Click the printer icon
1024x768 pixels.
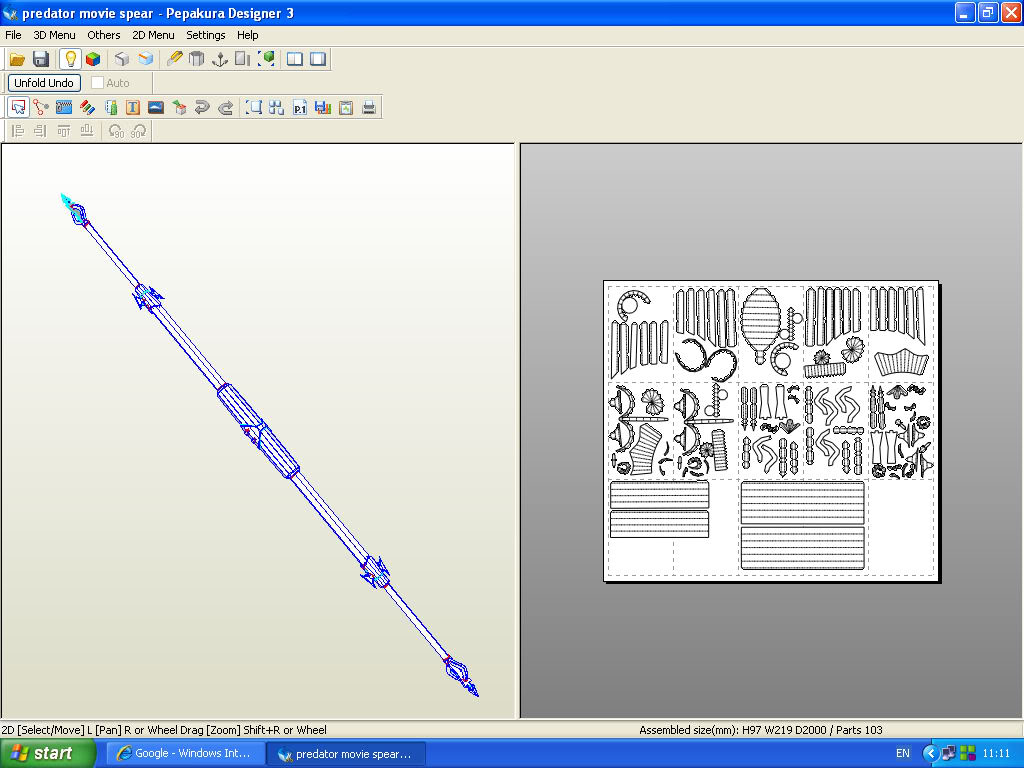pyautogui.click(x=369, y=108)
